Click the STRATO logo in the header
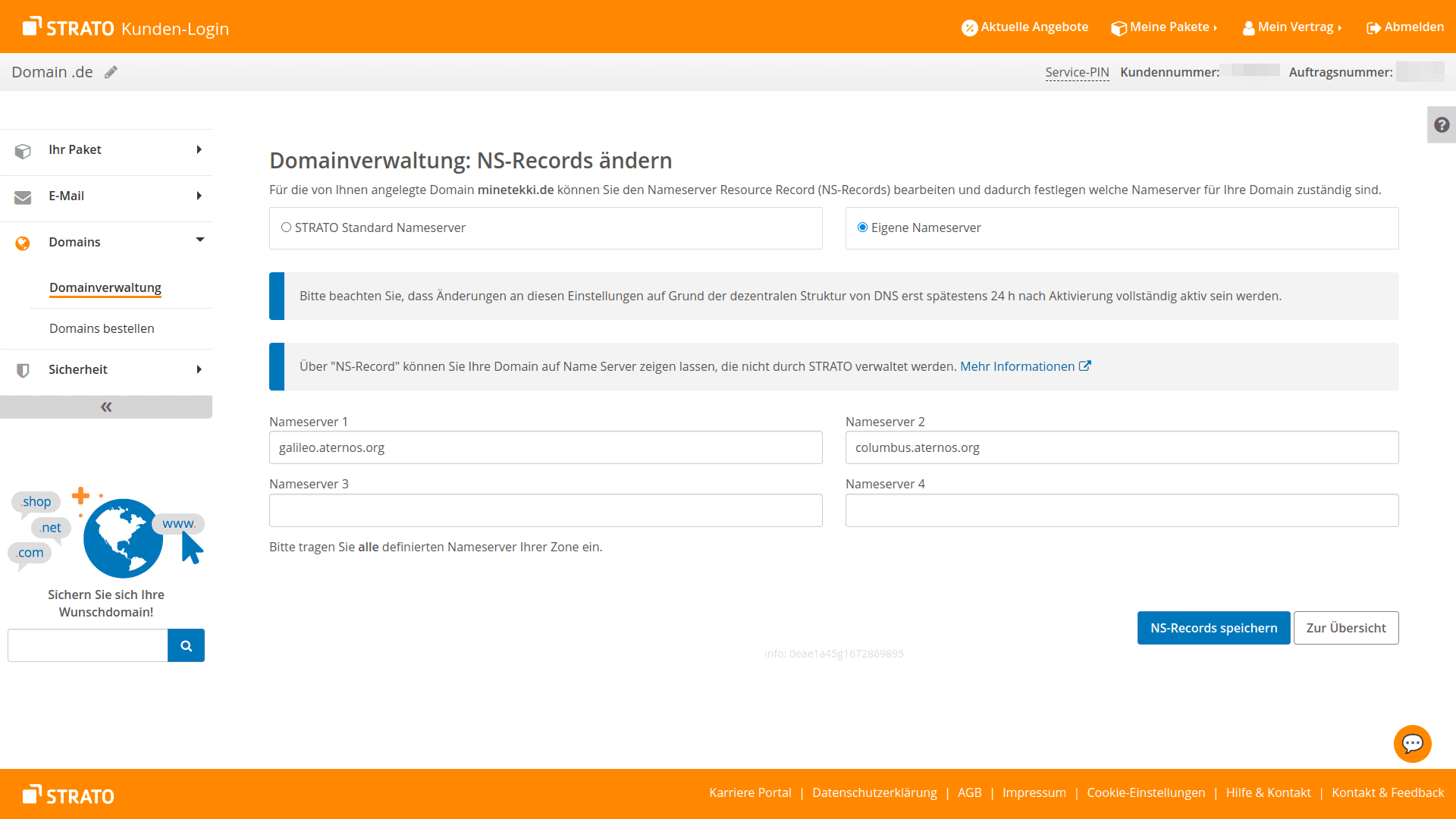Screen dimensions: 1456x819 point(68,27)
